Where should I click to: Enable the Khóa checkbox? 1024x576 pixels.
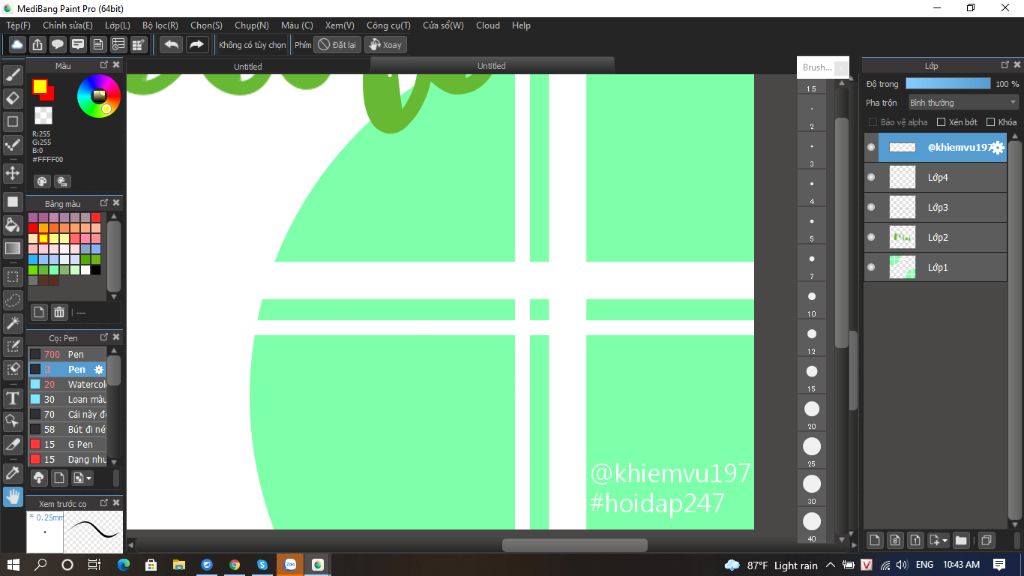pos(991,122)
